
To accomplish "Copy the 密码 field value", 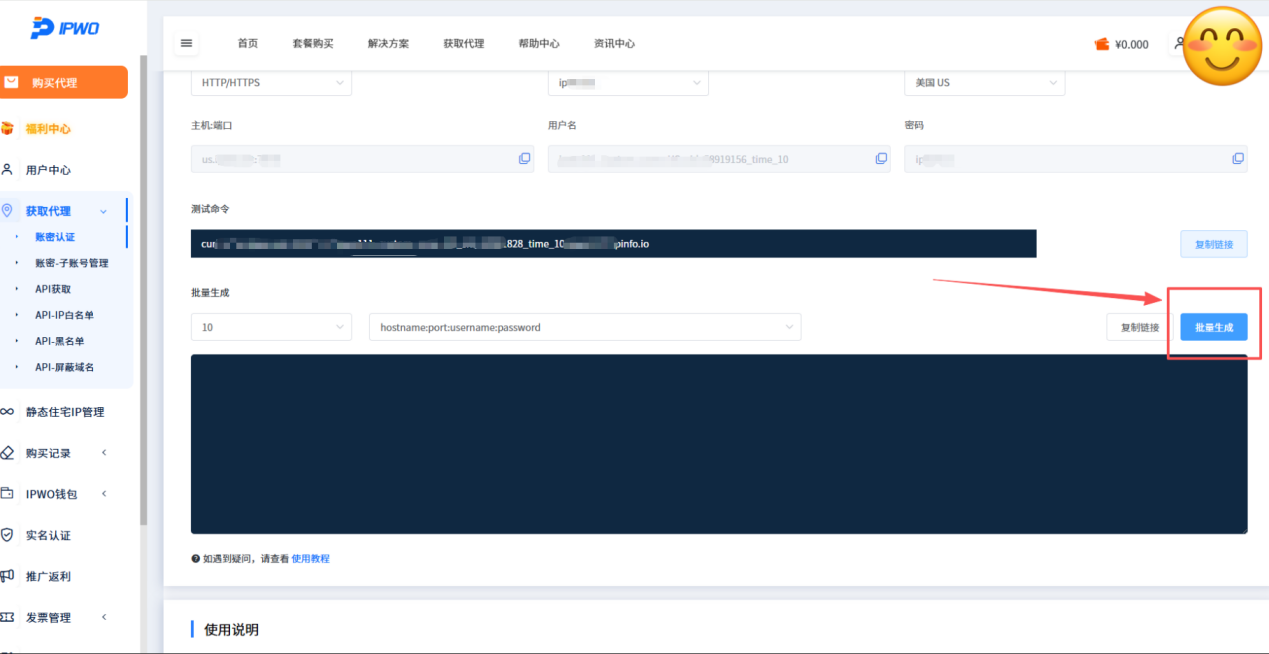I will pos(1238,159).
